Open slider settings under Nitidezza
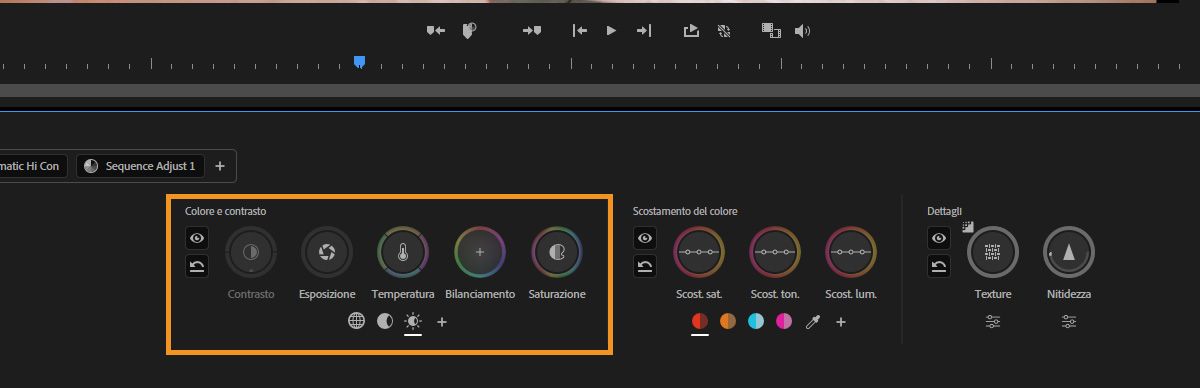Viewport: 1200px width, 388px height. [1069, 321]
